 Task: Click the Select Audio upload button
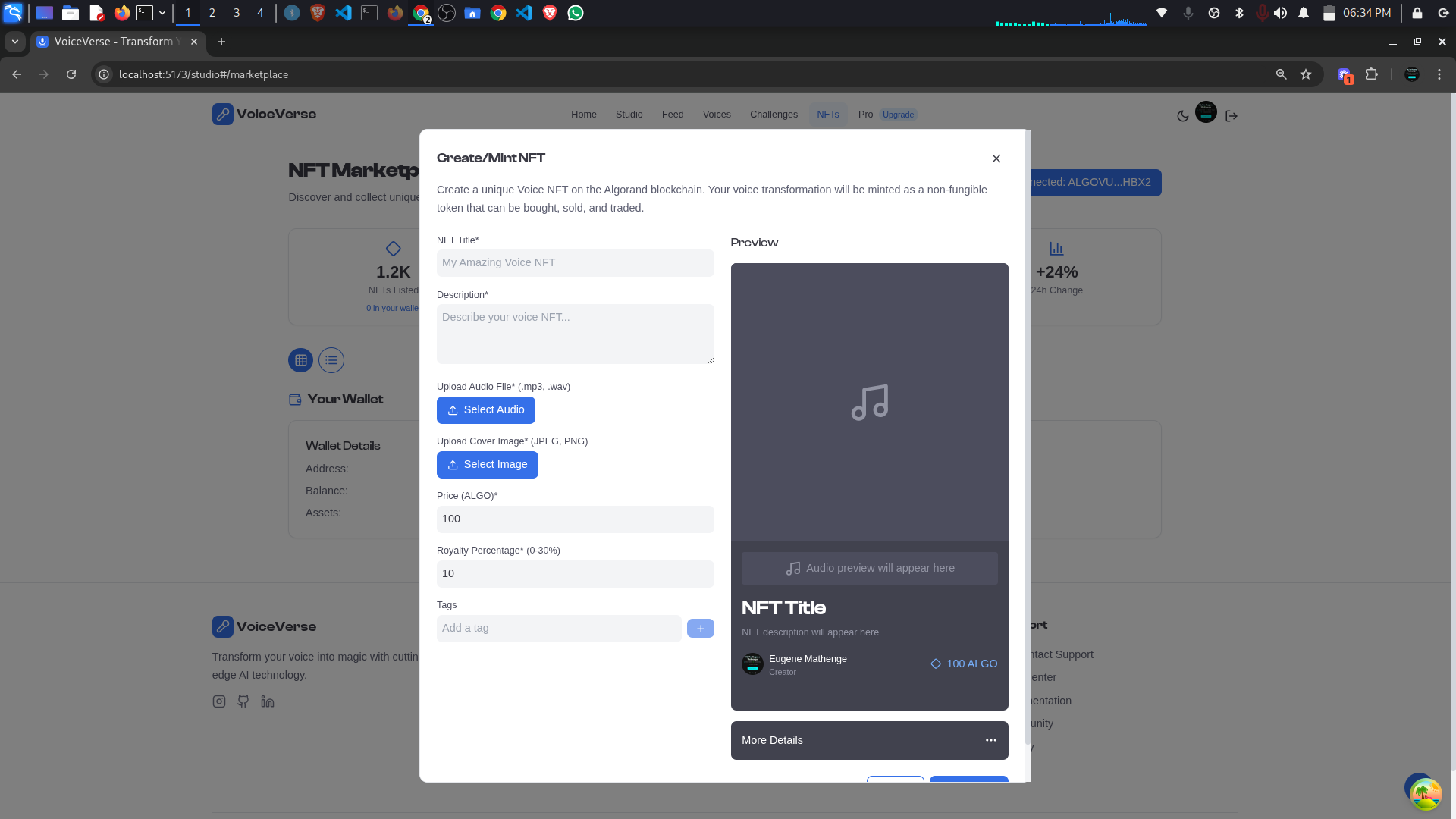coord(485,410)
